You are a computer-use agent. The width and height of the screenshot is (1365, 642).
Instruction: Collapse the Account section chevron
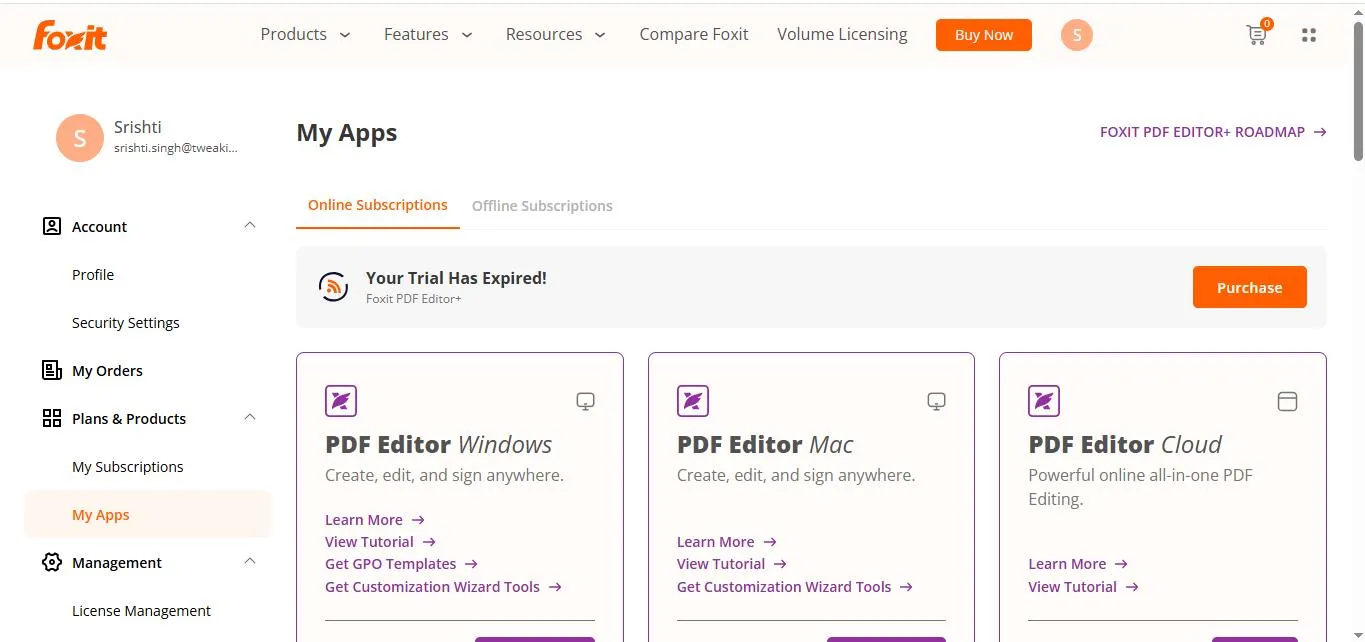(250, 226)
